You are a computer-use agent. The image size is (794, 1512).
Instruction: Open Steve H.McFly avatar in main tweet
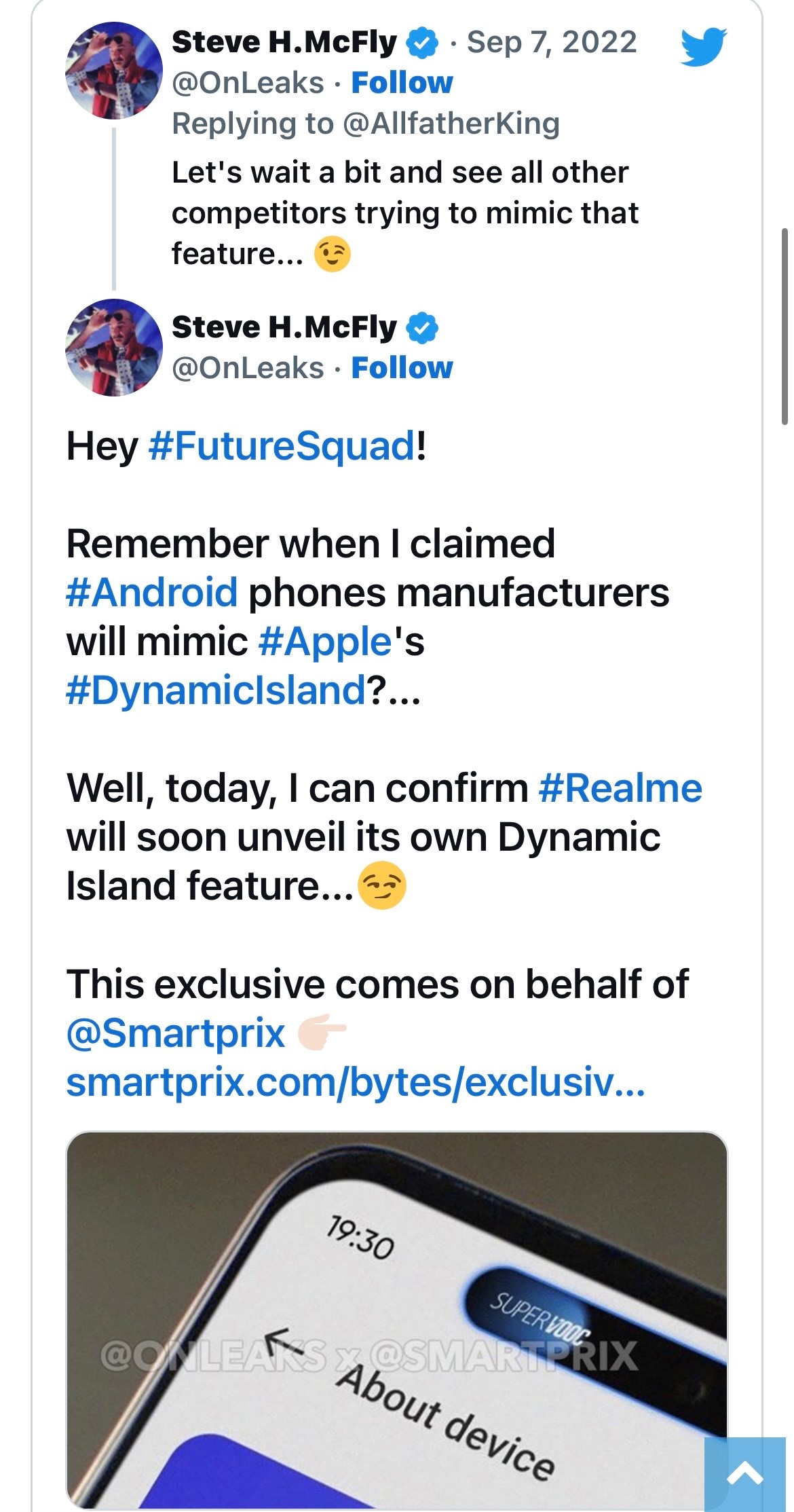pos(114,348)
